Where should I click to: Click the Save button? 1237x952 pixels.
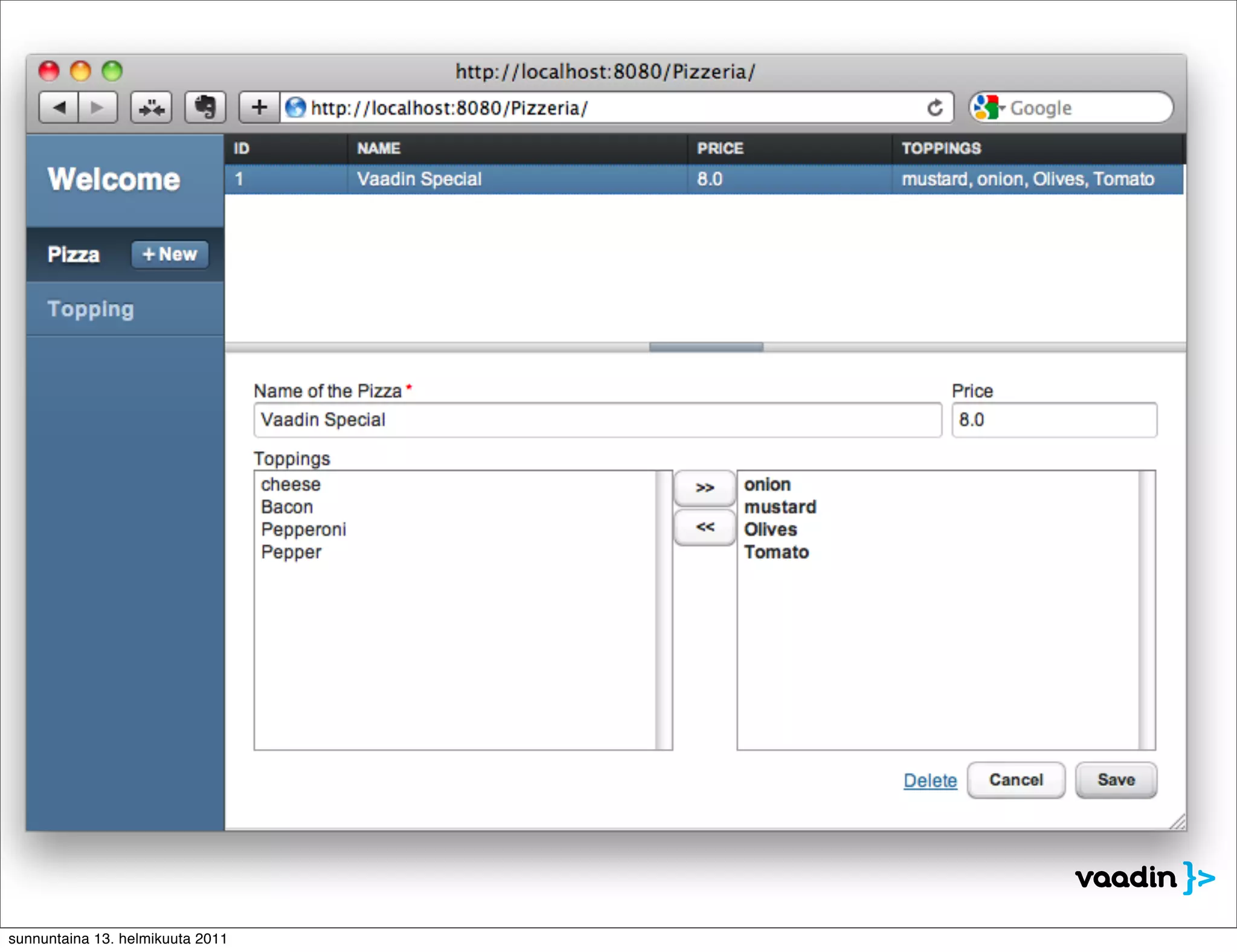[x=1116, y=780]
